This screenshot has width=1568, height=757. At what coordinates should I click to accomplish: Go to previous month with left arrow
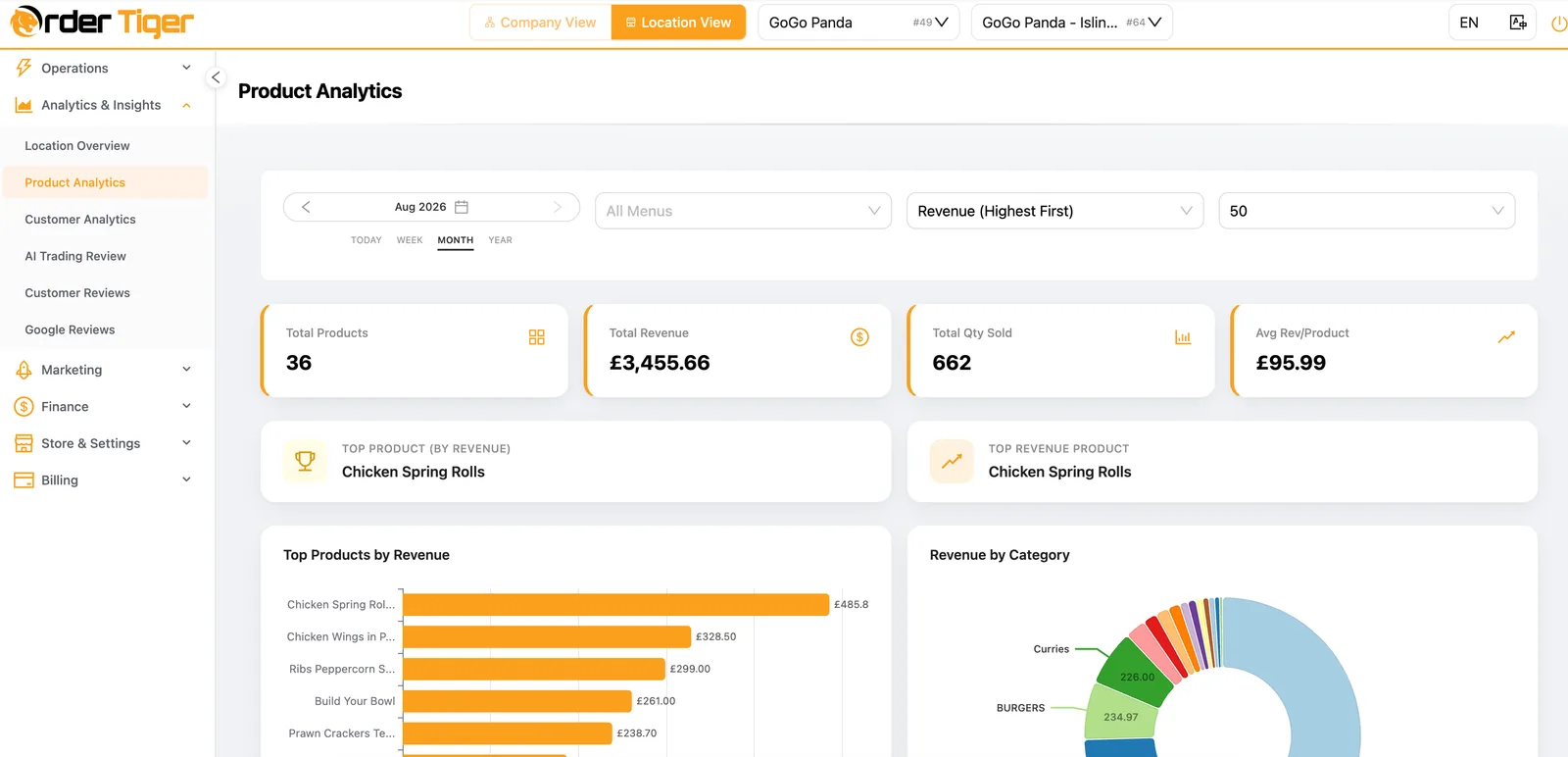pos(306,207)
